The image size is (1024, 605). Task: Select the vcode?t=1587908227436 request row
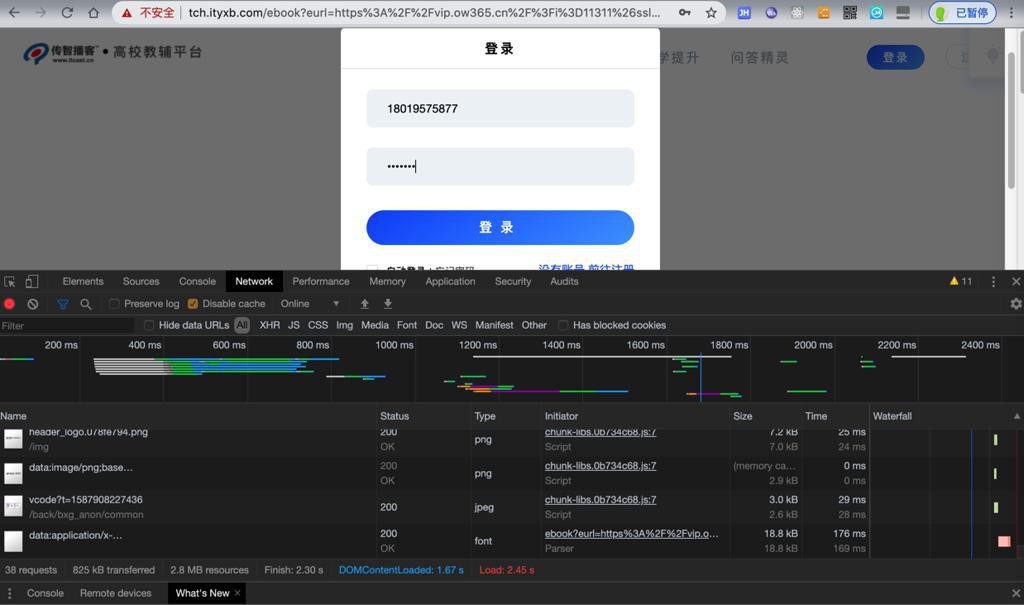435,507
